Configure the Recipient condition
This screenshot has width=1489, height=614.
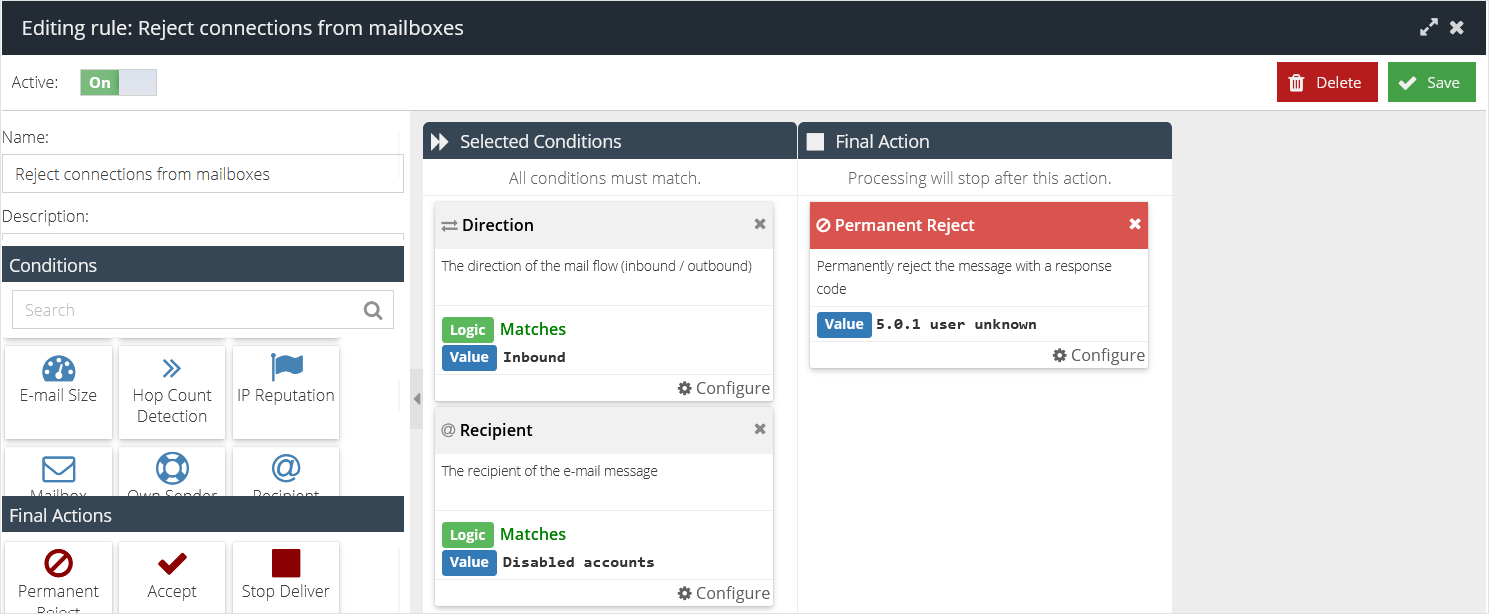(x=723, y=593)
